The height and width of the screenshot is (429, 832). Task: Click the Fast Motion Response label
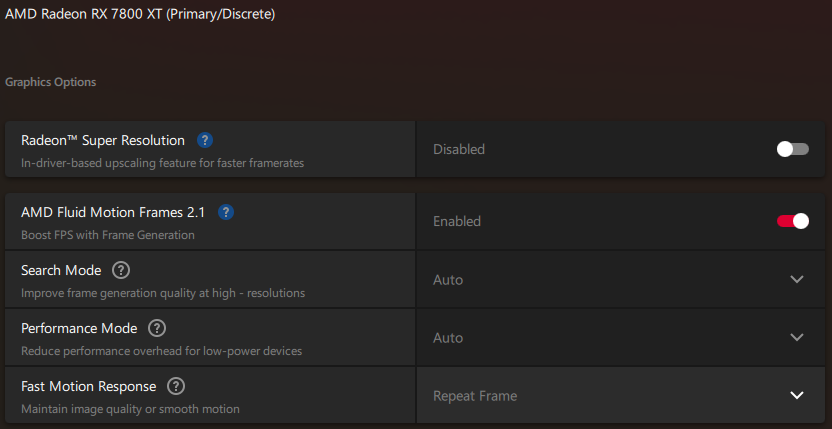pyautogui.click(x=89, y=386)
